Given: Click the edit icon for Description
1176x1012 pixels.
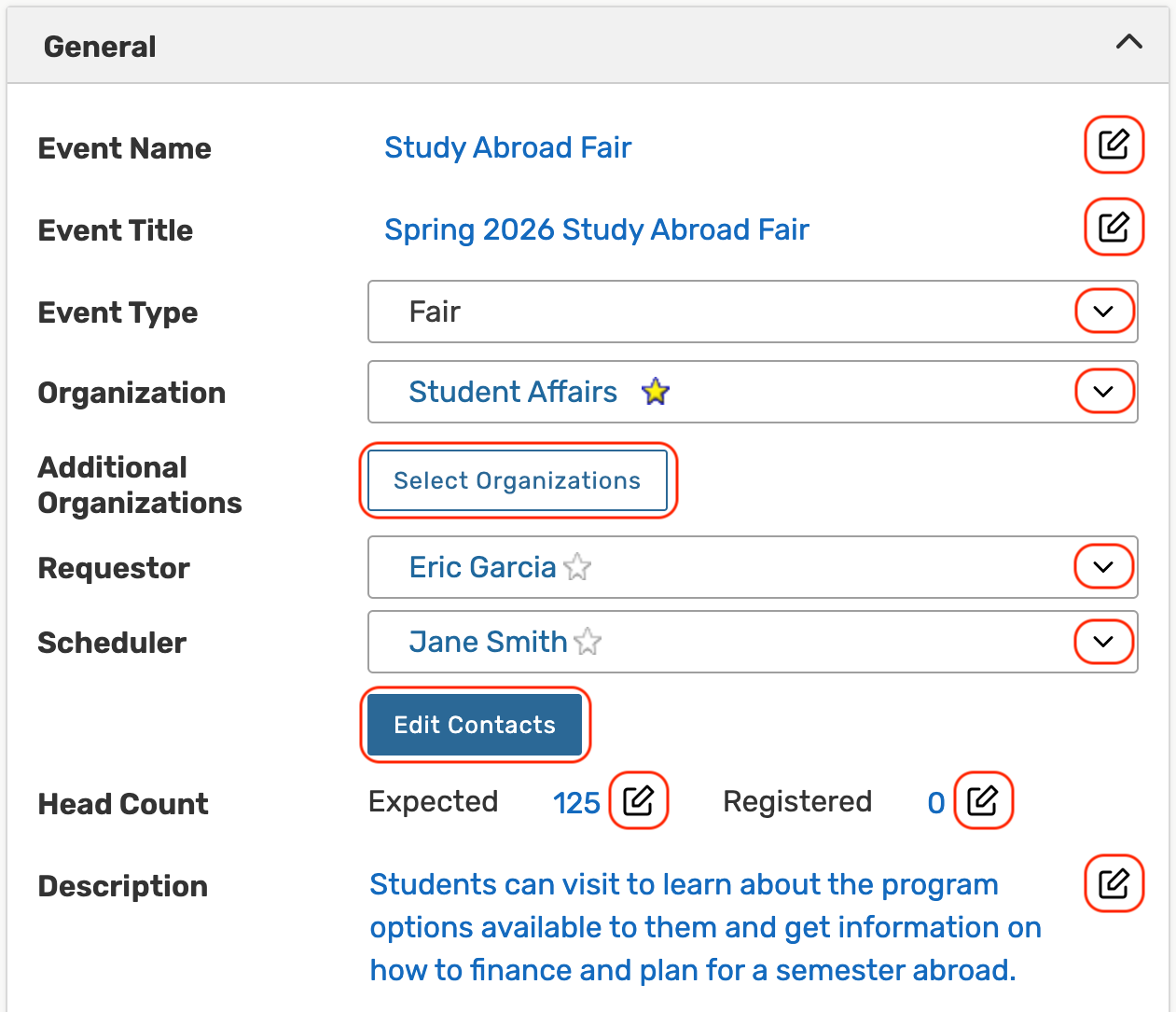Looking at the screenshot, I should 1114,882.
